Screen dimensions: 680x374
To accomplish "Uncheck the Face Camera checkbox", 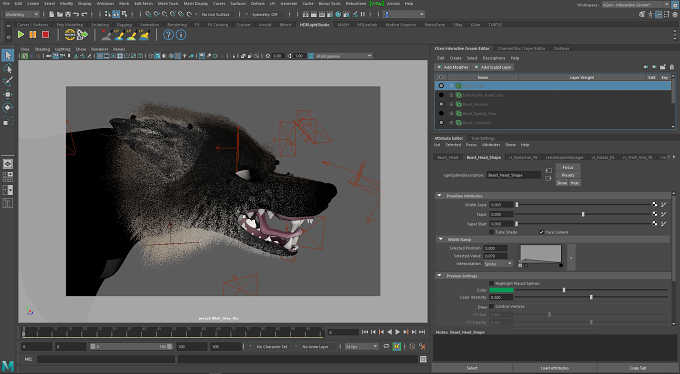I will coord(541,232).
